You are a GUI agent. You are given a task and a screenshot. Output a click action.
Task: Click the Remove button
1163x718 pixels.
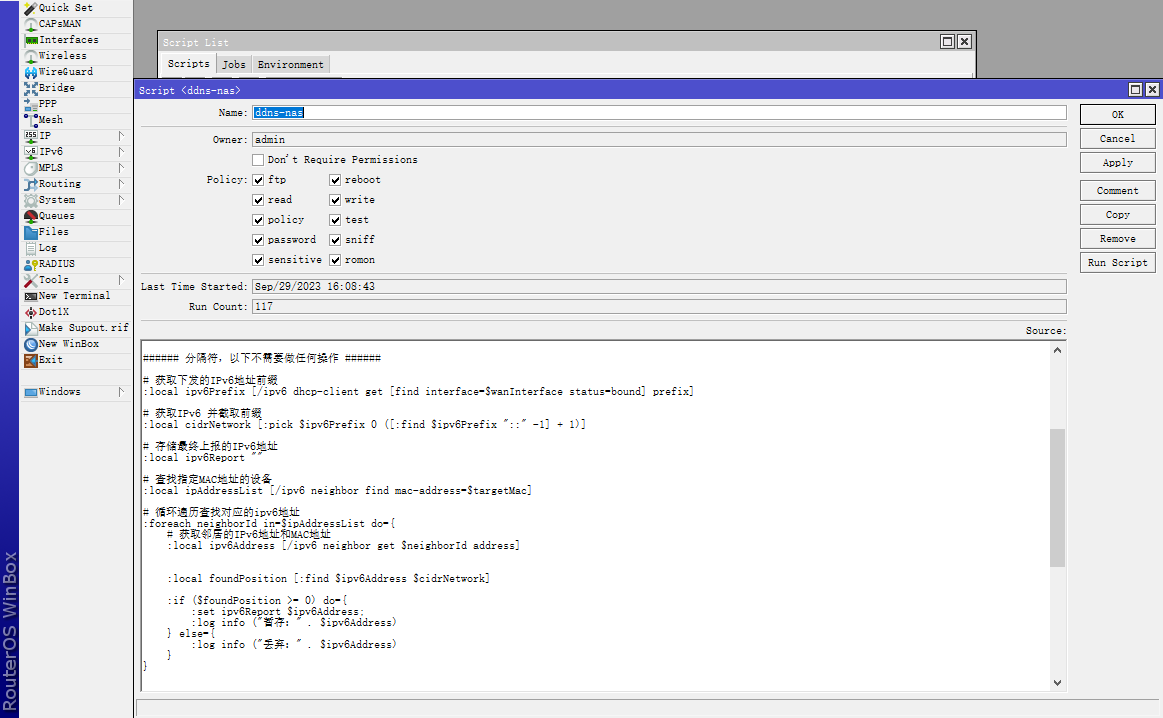1118,239
